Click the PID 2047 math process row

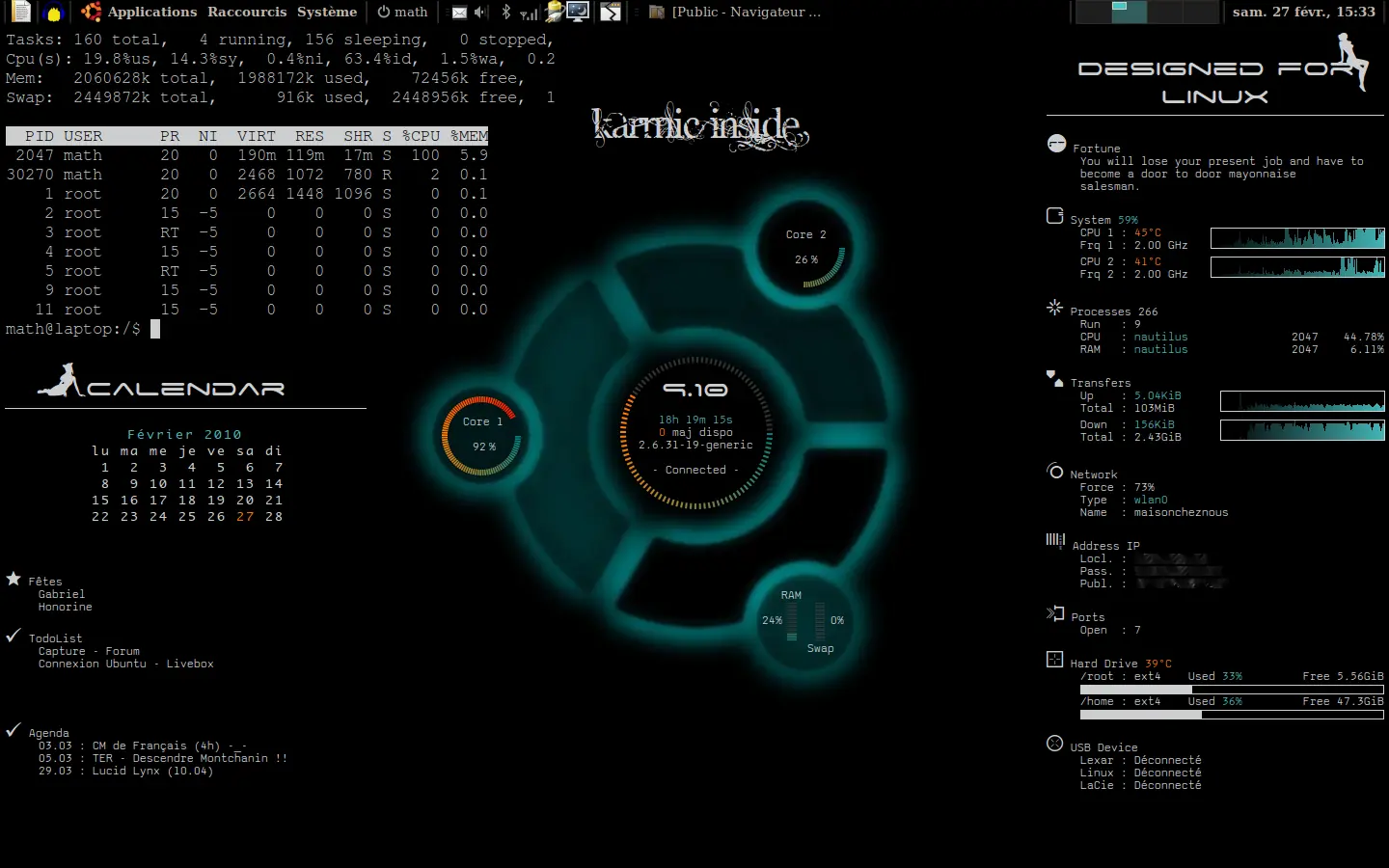click(x=247, y=155)
